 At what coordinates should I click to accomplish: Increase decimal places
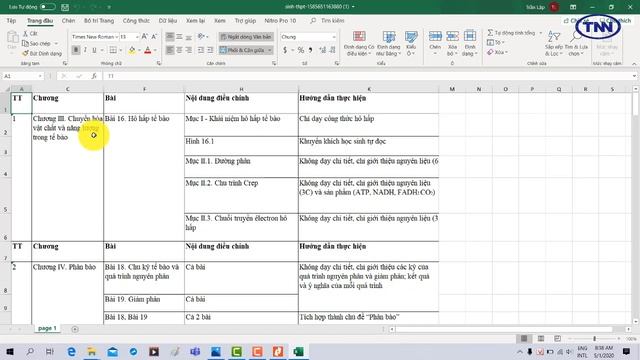click(323, 50)
